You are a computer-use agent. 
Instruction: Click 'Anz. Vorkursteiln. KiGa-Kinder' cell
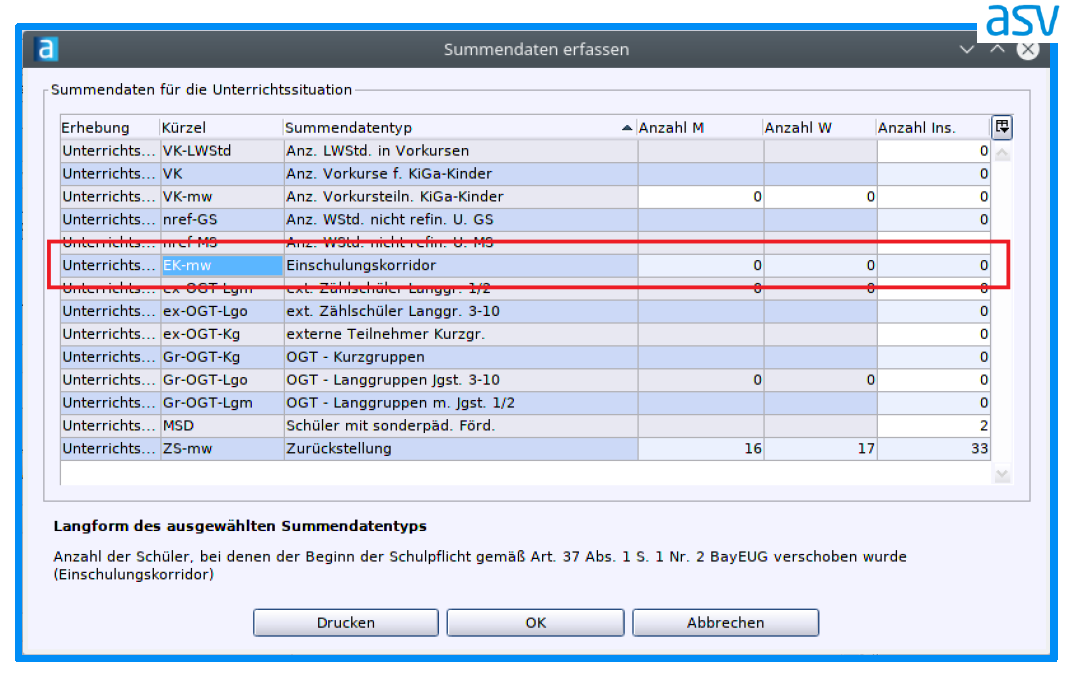[x=461, y=197]
